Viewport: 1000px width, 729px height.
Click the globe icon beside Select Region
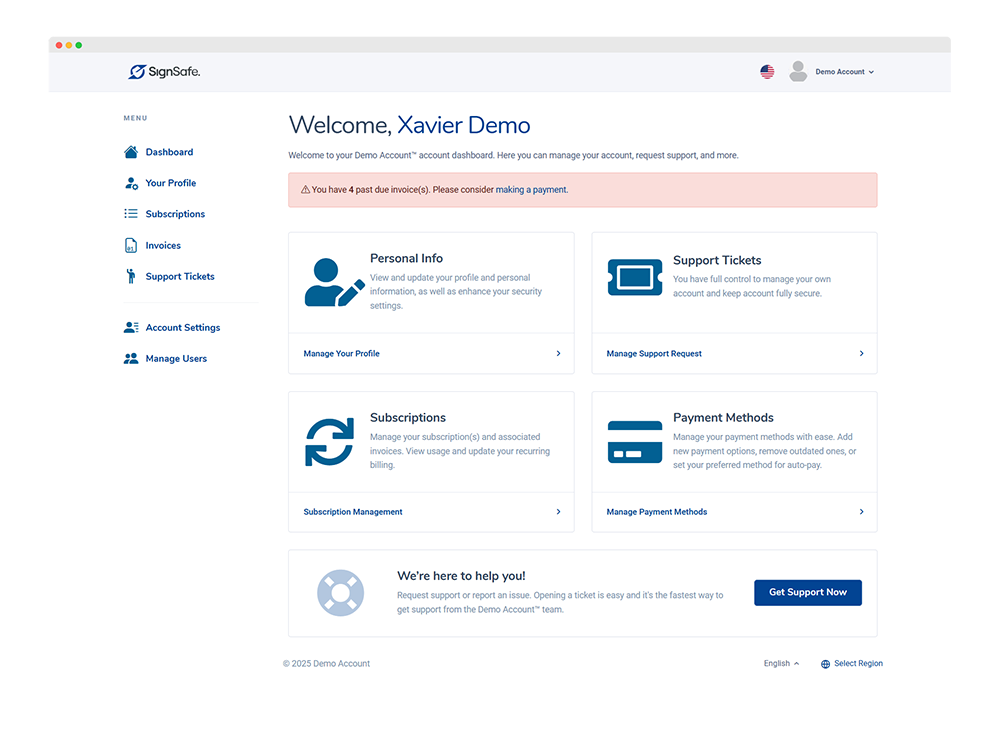tap(825, 664)
